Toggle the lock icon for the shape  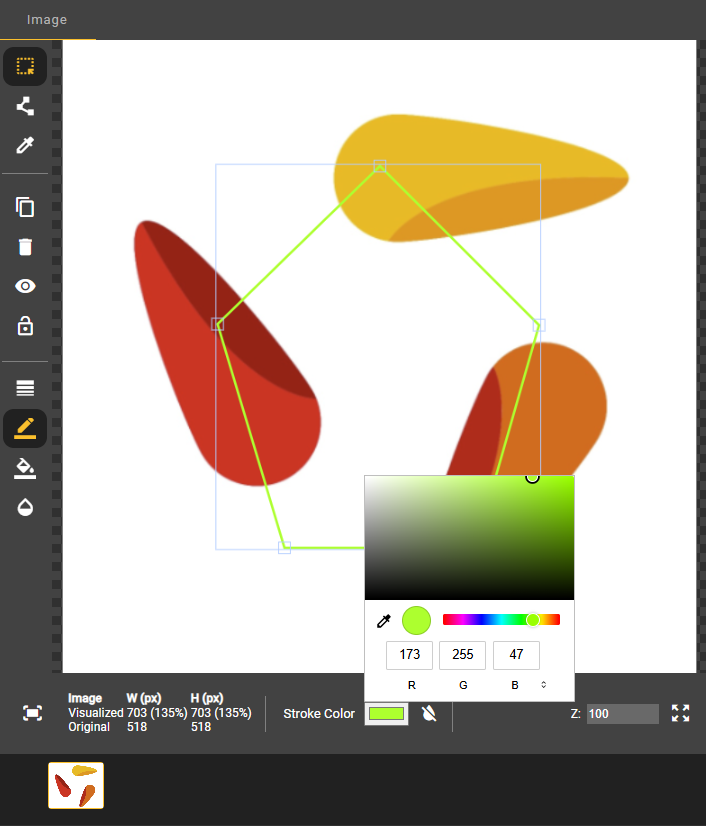click(25, 326)
